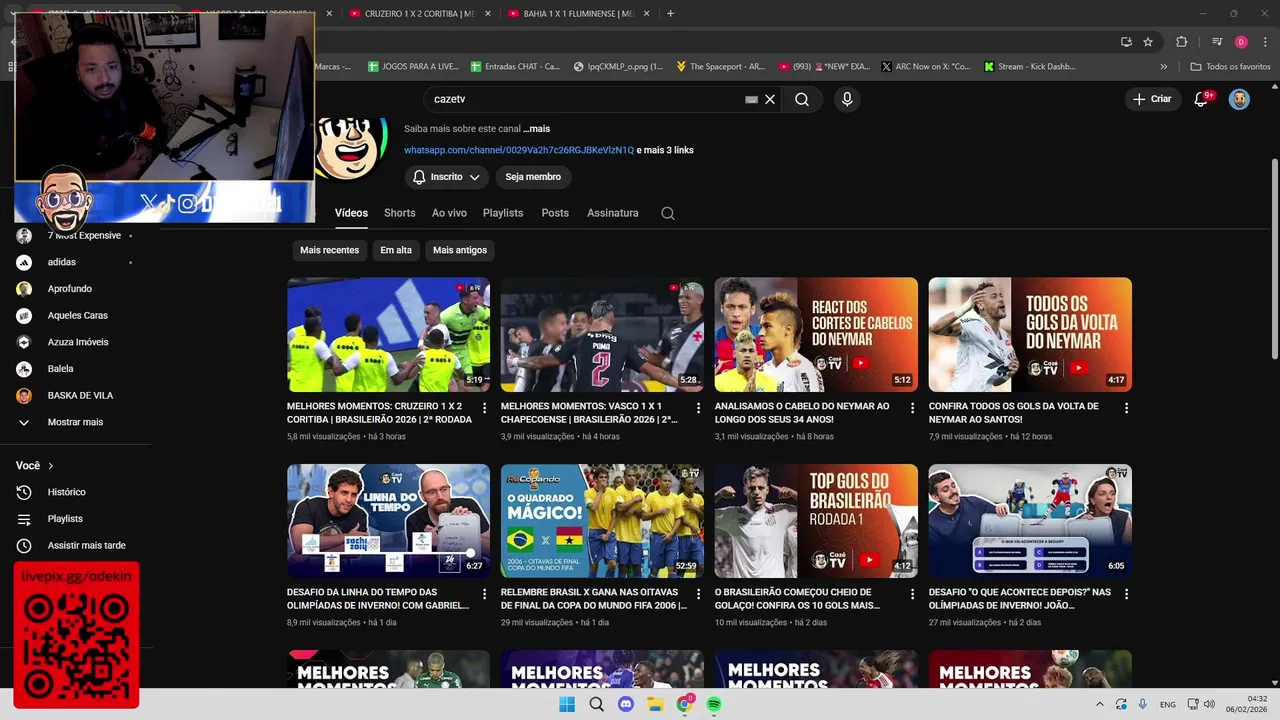Click the page vertical scrollbar
The width and height of the screenshot is (1280, 720).
1274,258
